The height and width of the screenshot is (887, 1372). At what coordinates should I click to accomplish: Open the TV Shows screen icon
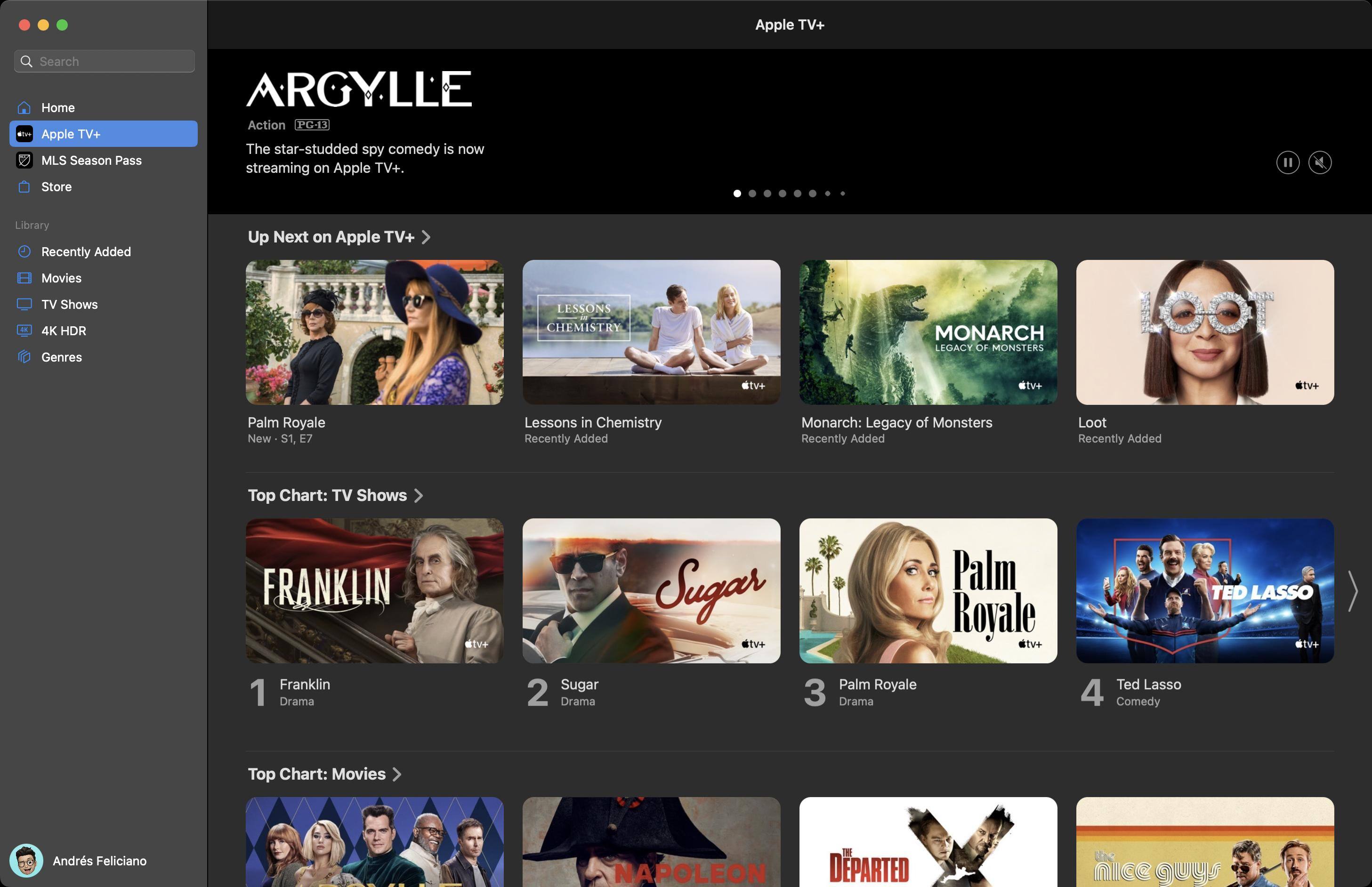point(24,304)
